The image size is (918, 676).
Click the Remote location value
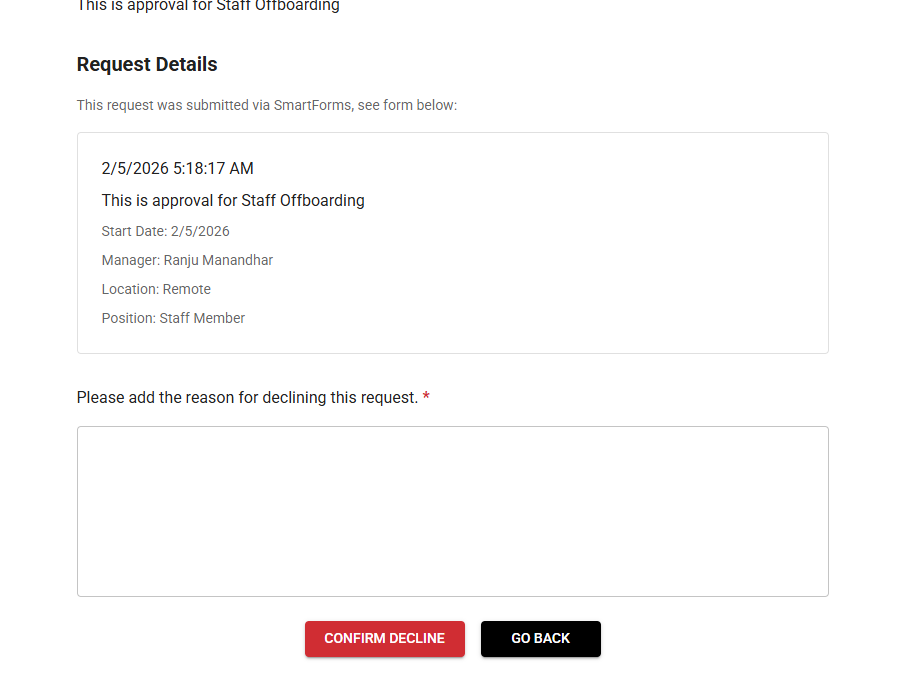(187, 290)
